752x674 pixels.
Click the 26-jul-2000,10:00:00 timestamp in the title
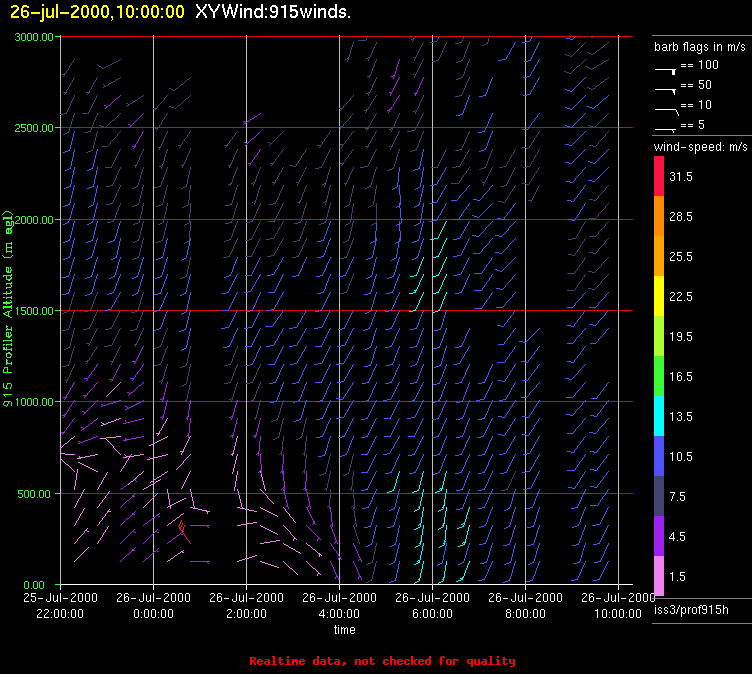[x=97, y=12]
